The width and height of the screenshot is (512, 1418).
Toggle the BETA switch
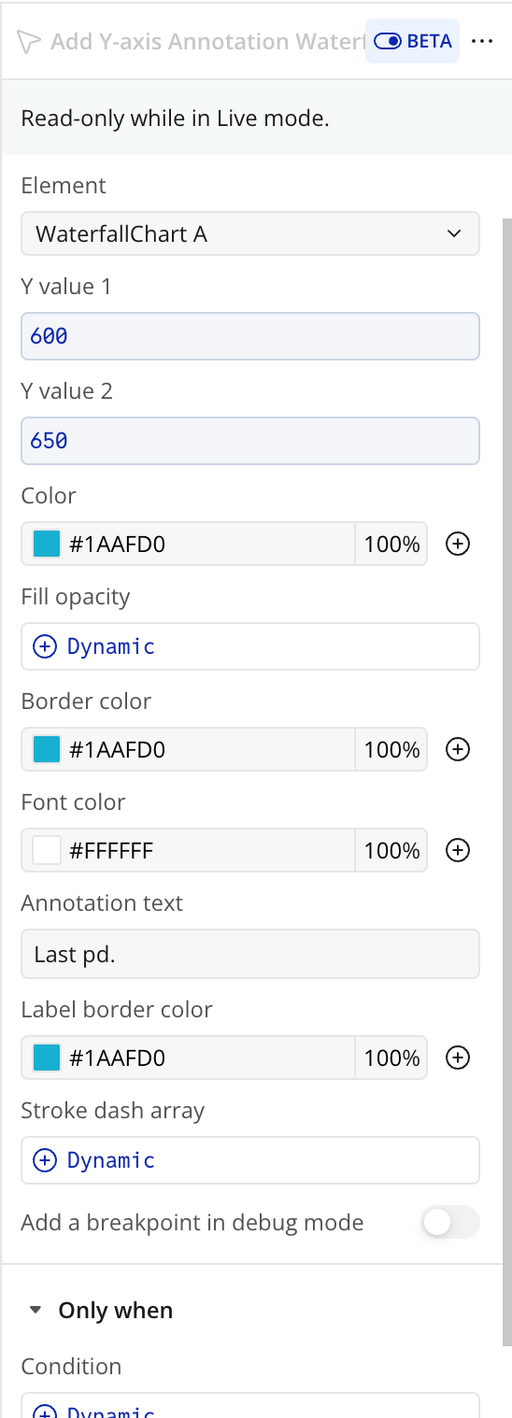coord(388,42)
